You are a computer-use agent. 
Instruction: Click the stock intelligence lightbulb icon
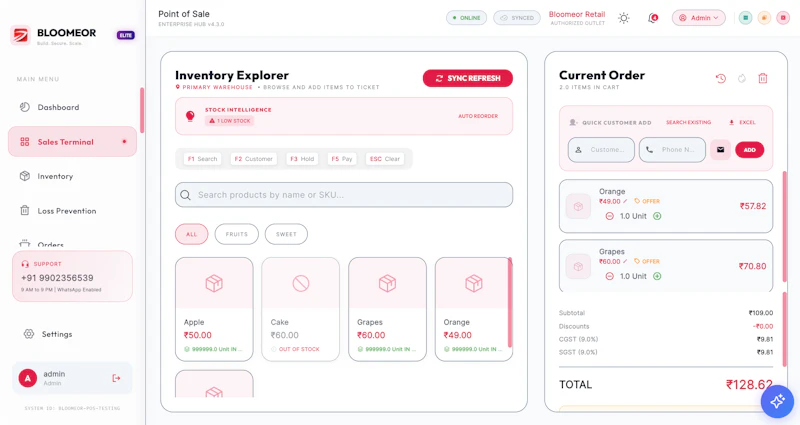(190, 116)
